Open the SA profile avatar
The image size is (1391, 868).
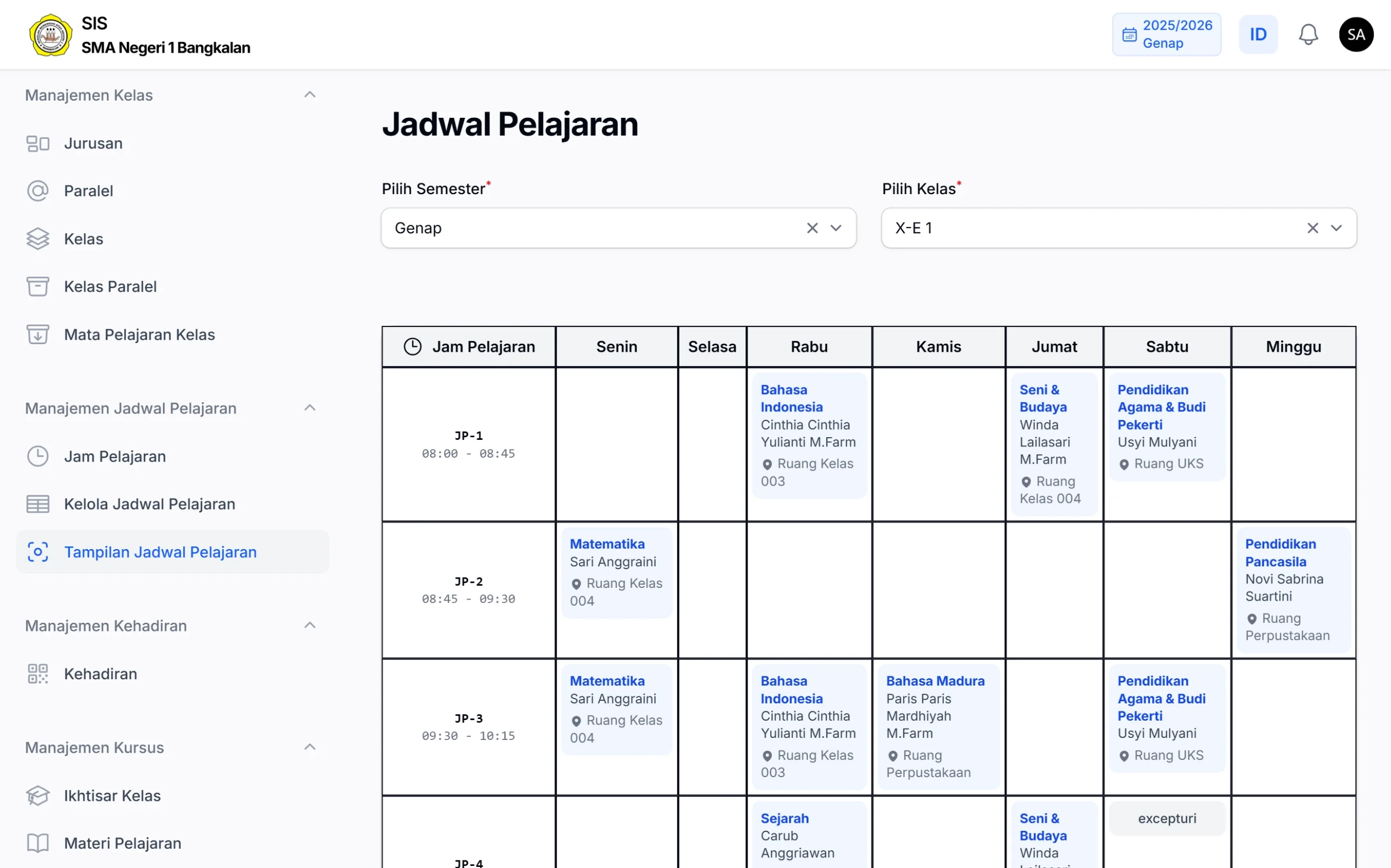(1356, 34)
